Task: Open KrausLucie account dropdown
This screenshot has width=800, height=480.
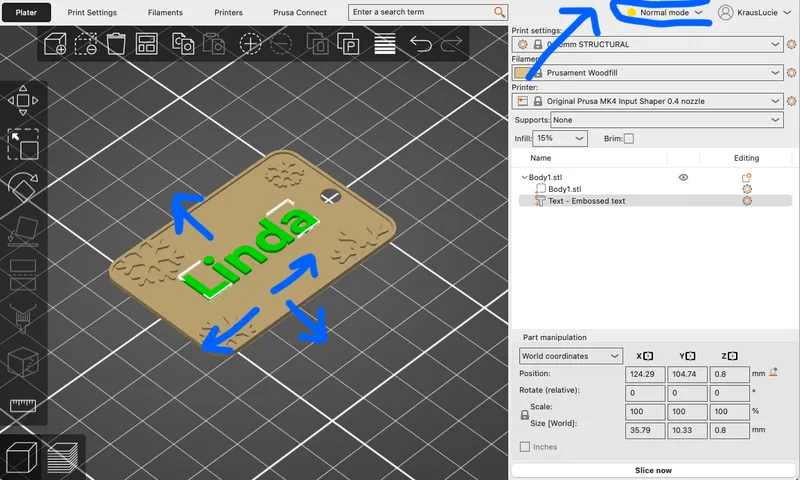Action: [x=755, y=12]
